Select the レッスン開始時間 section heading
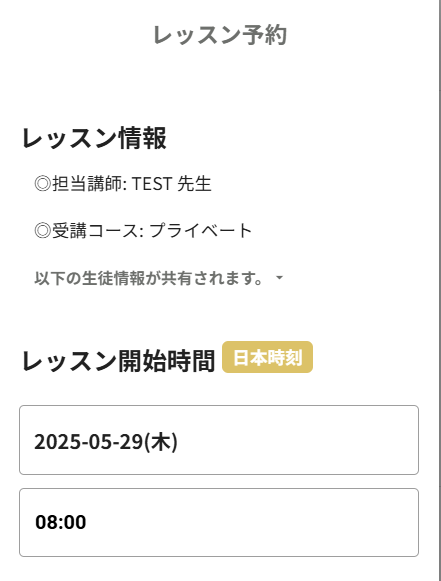Screen dimensions: 441x581 (x=118, y=361)
